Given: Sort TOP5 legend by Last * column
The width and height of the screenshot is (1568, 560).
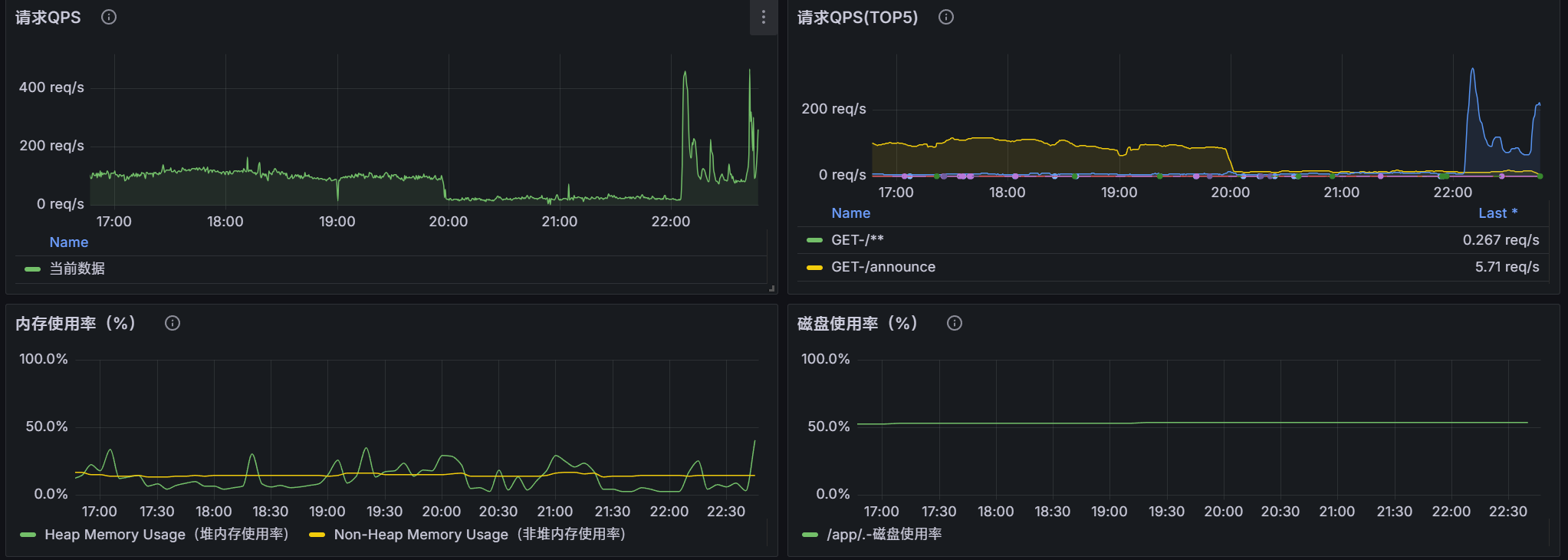Looking at the screenshot, I should click(1497, 213).
